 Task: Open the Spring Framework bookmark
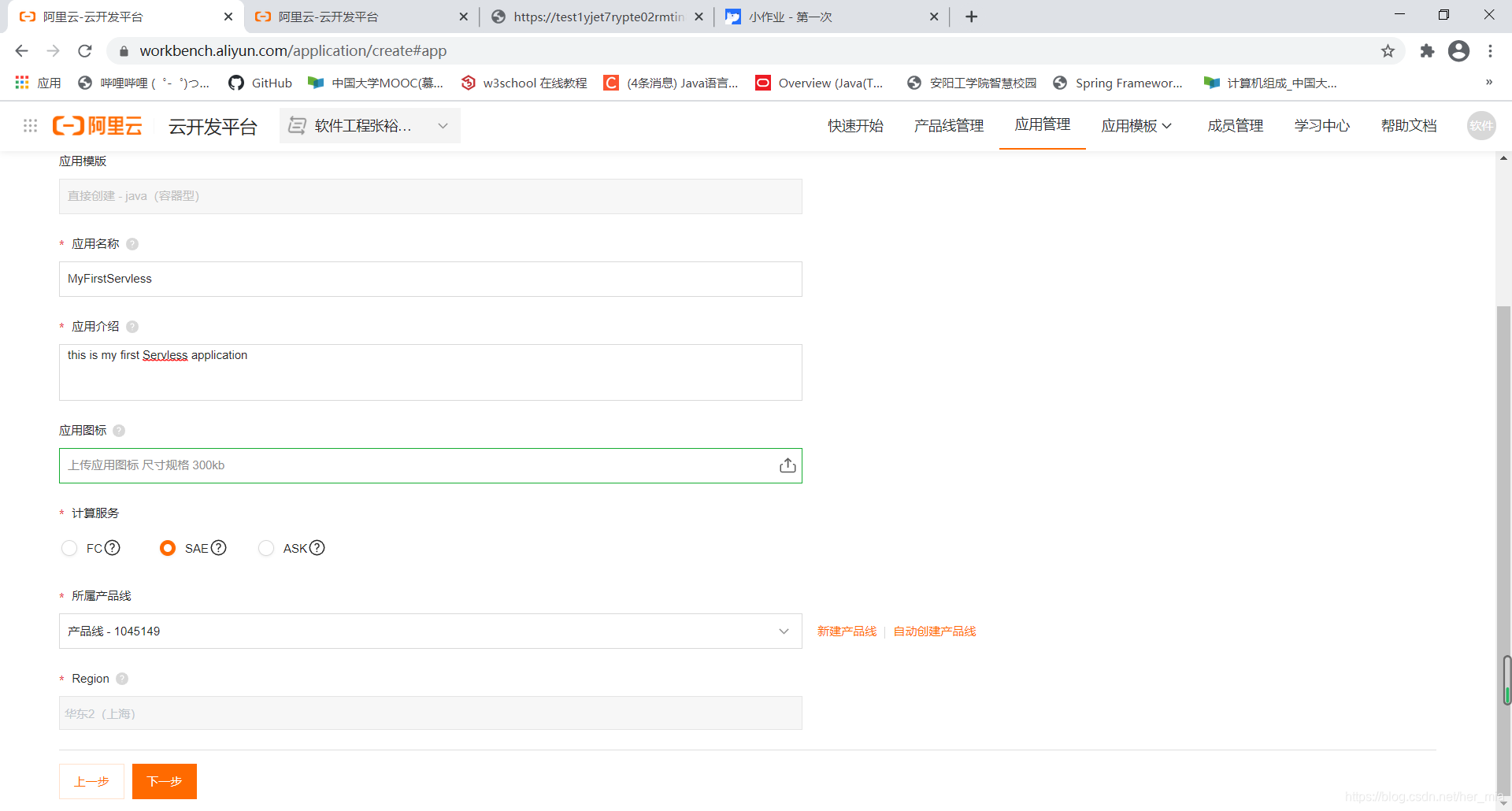click(x=1118, y=83)
